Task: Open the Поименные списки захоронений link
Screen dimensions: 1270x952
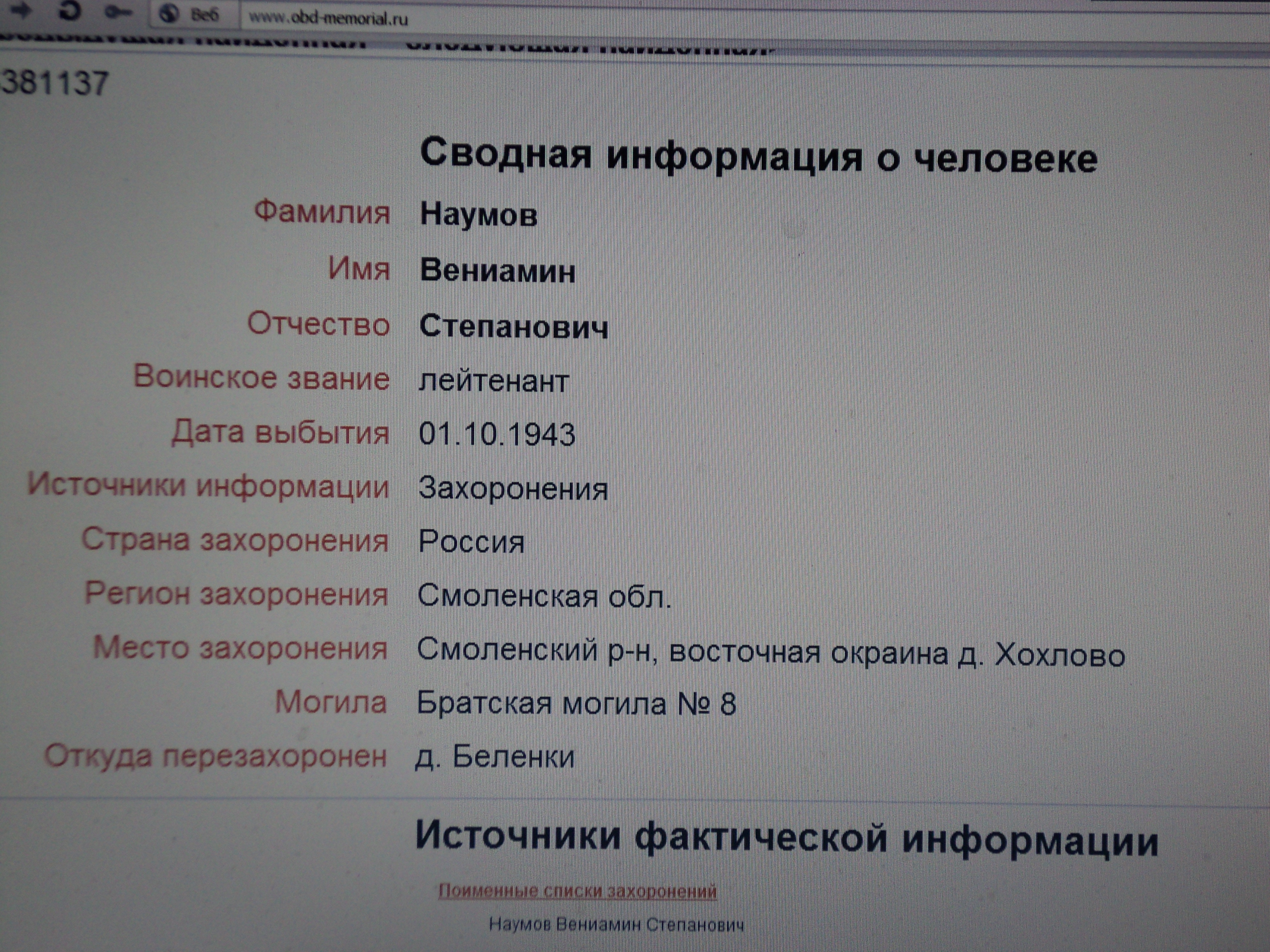Action: 577,891
